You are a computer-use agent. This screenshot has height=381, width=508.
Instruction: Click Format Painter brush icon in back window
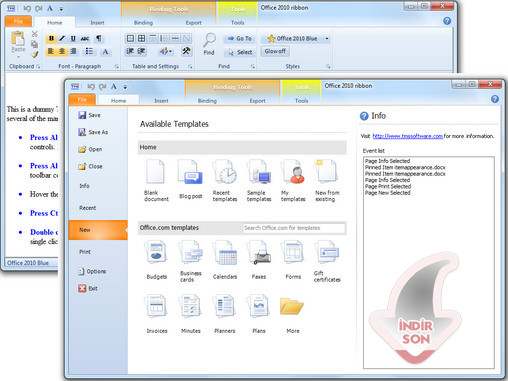35,54
